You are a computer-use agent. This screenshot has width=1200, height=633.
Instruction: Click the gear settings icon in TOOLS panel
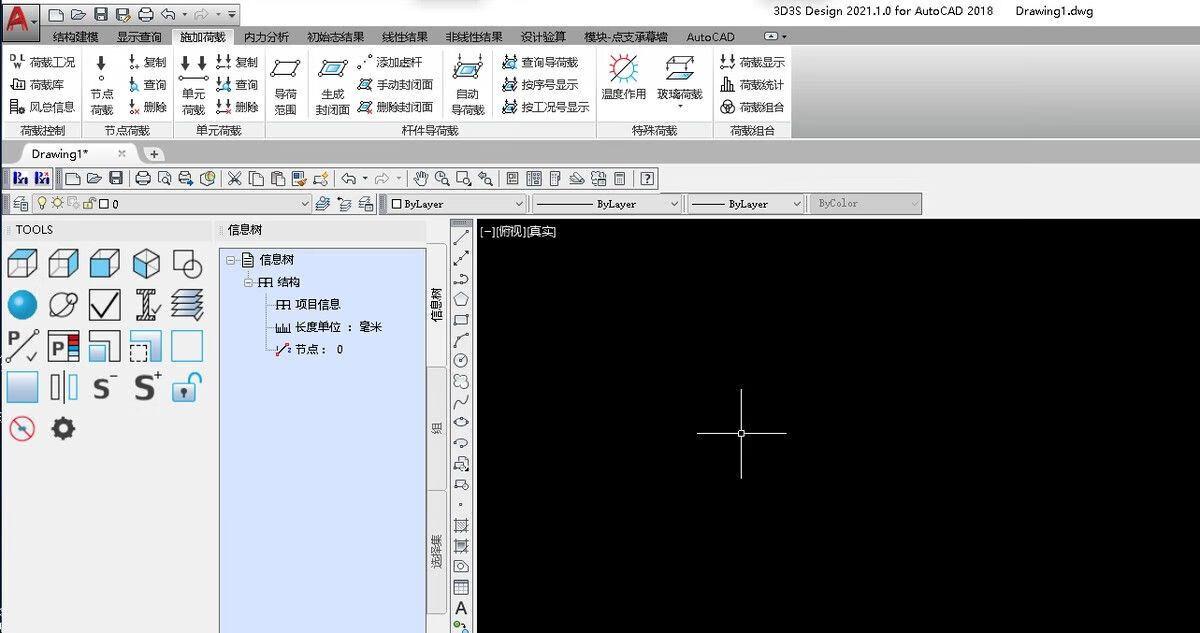tap(63, 429)
